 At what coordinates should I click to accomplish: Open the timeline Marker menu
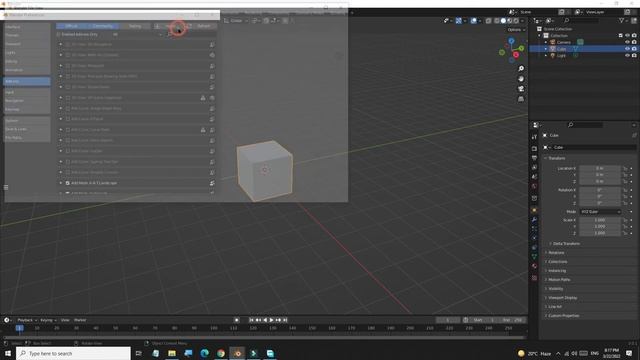pos(80,320)
